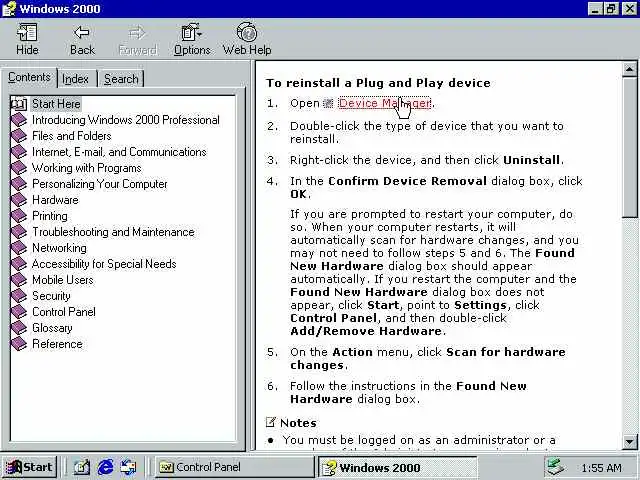
Task: Expand Personalizing Your Computer book icon
Action: coord(18,184)
